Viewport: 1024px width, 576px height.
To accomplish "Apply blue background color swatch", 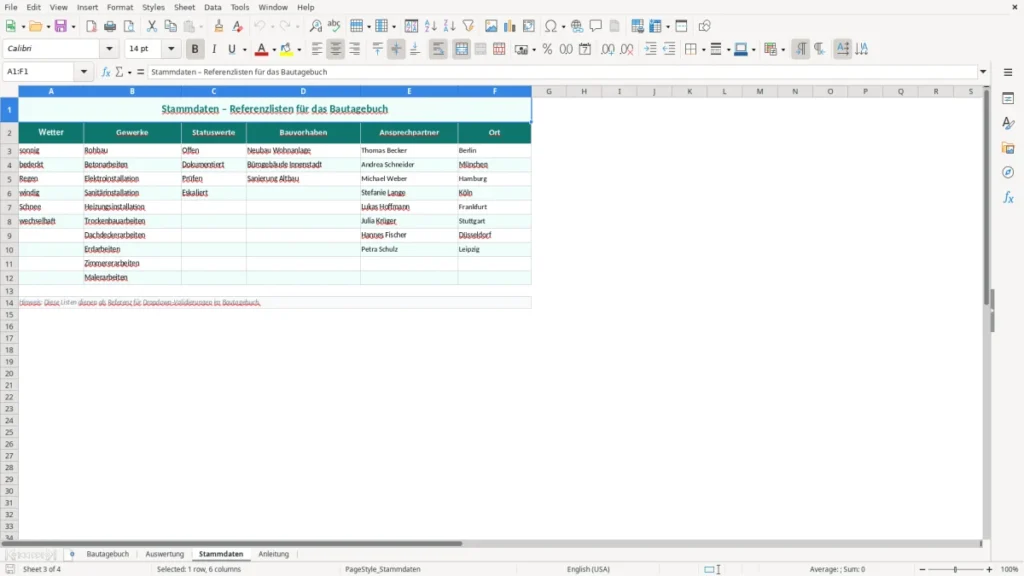I will click(x=741, y=49).
